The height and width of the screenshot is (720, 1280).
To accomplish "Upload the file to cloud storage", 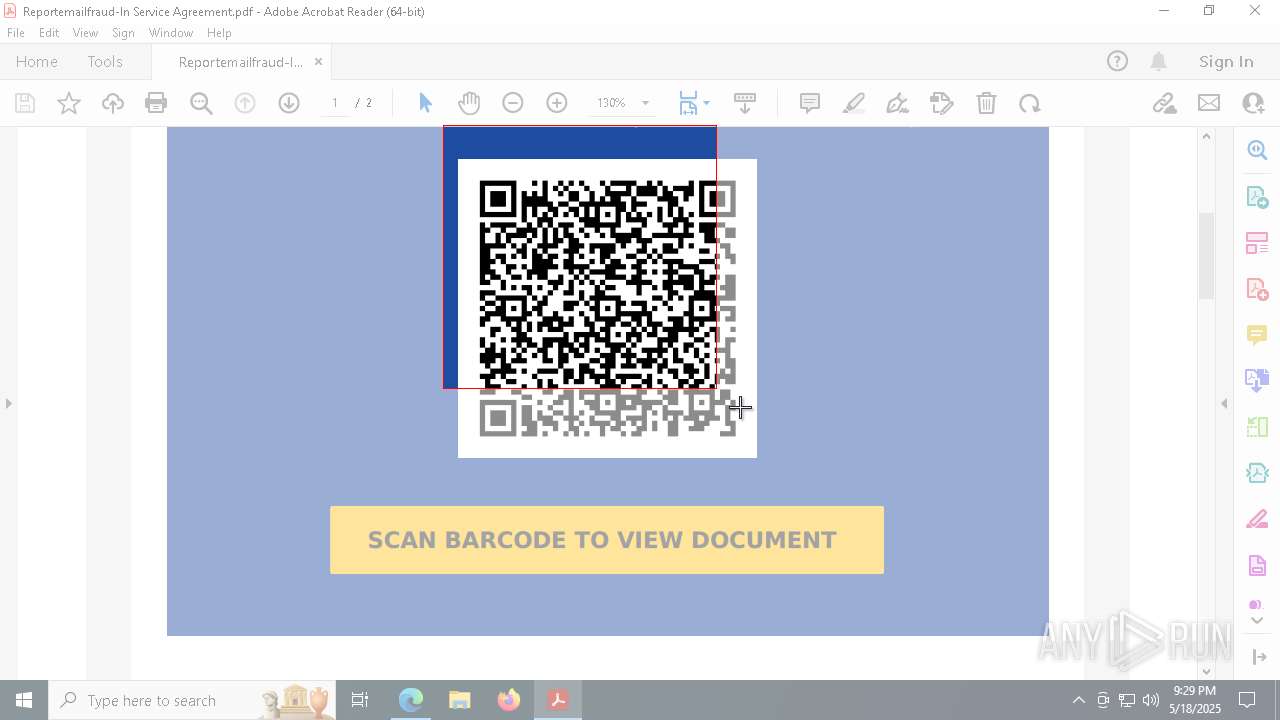I will coord(113,103).
